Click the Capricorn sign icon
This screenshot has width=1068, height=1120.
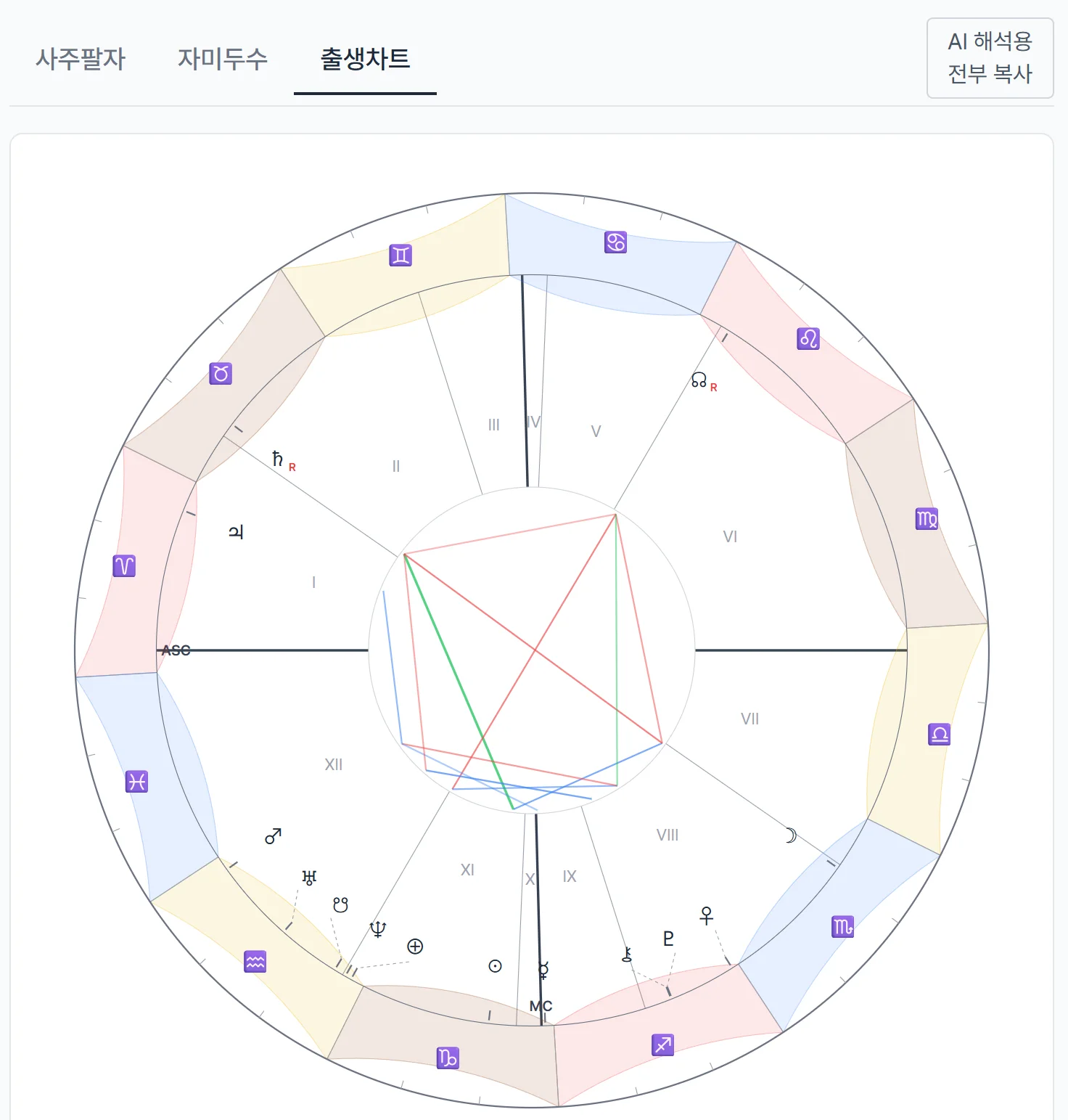448,1058
